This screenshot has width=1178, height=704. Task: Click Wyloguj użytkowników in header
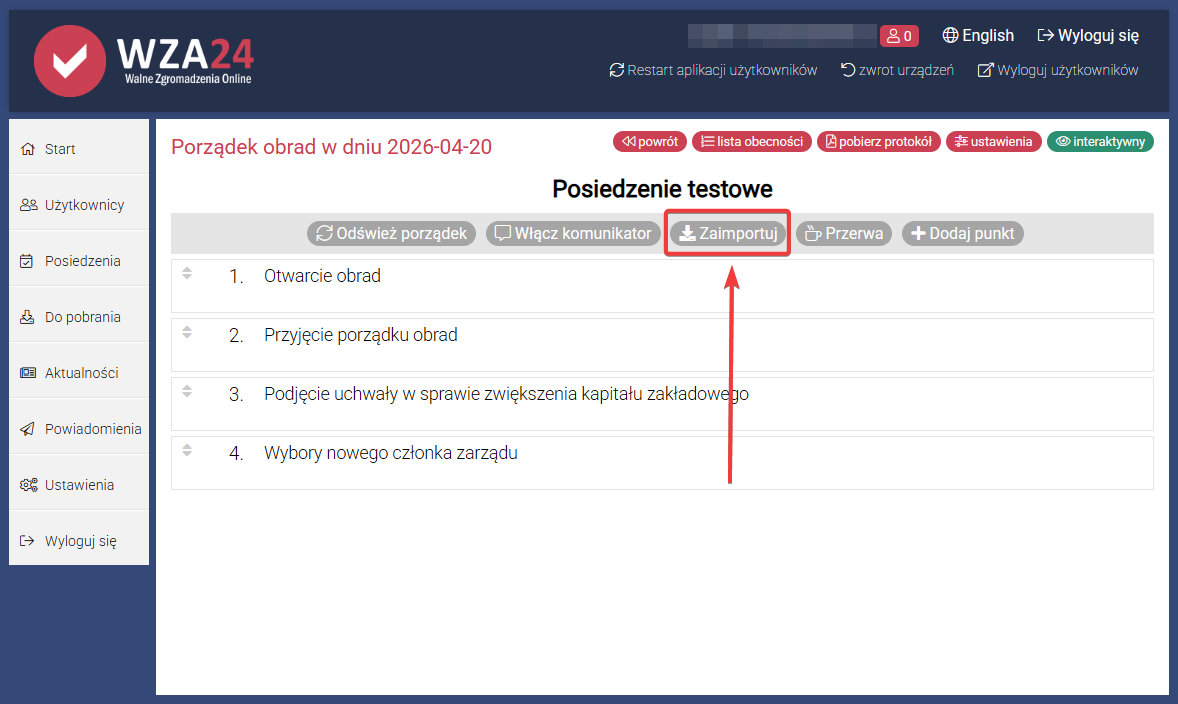click(x=1058, y=70)
